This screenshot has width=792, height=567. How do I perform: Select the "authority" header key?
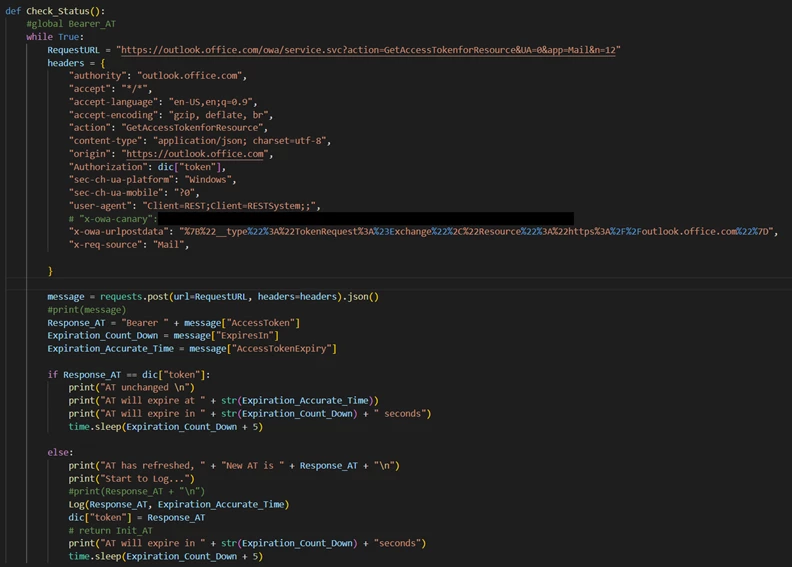[x=98, y=76]
